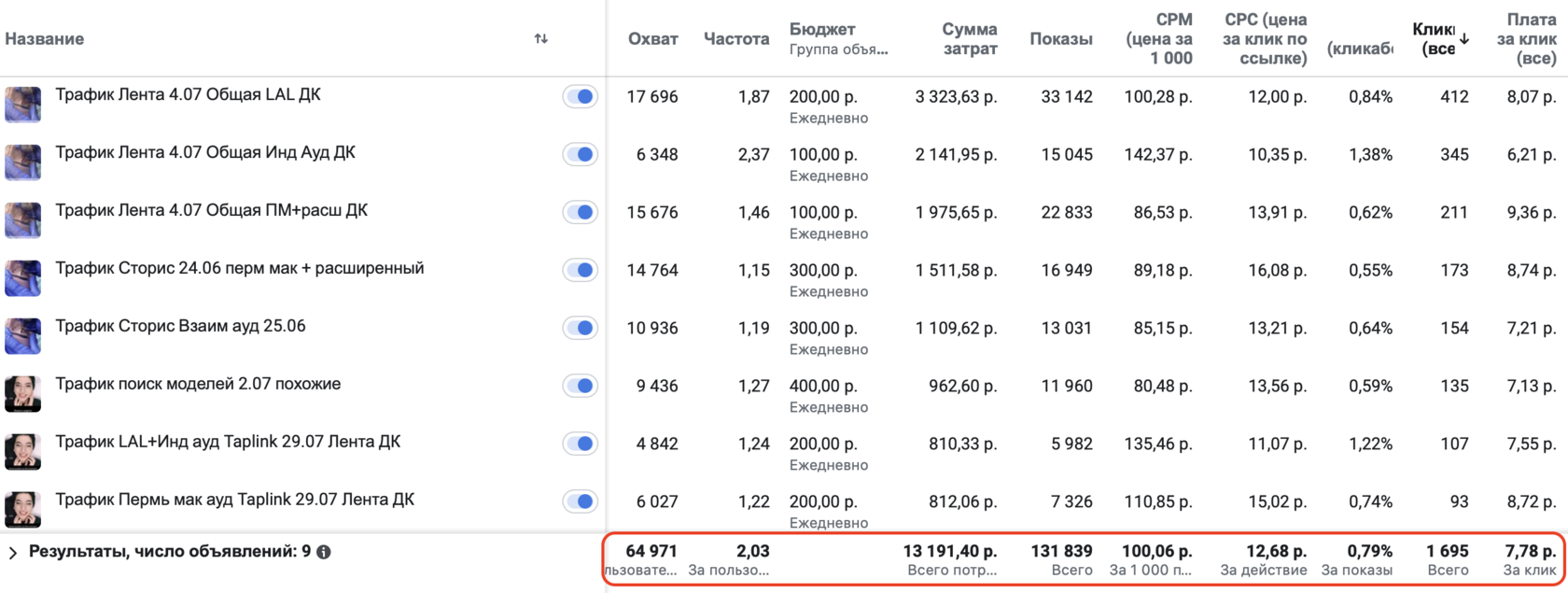This screenshot has width=1568, height=593.
Task: Open thumbnail of Трафик Лента 4.07 Общая LAL ДК
Action: pos(22,104)
